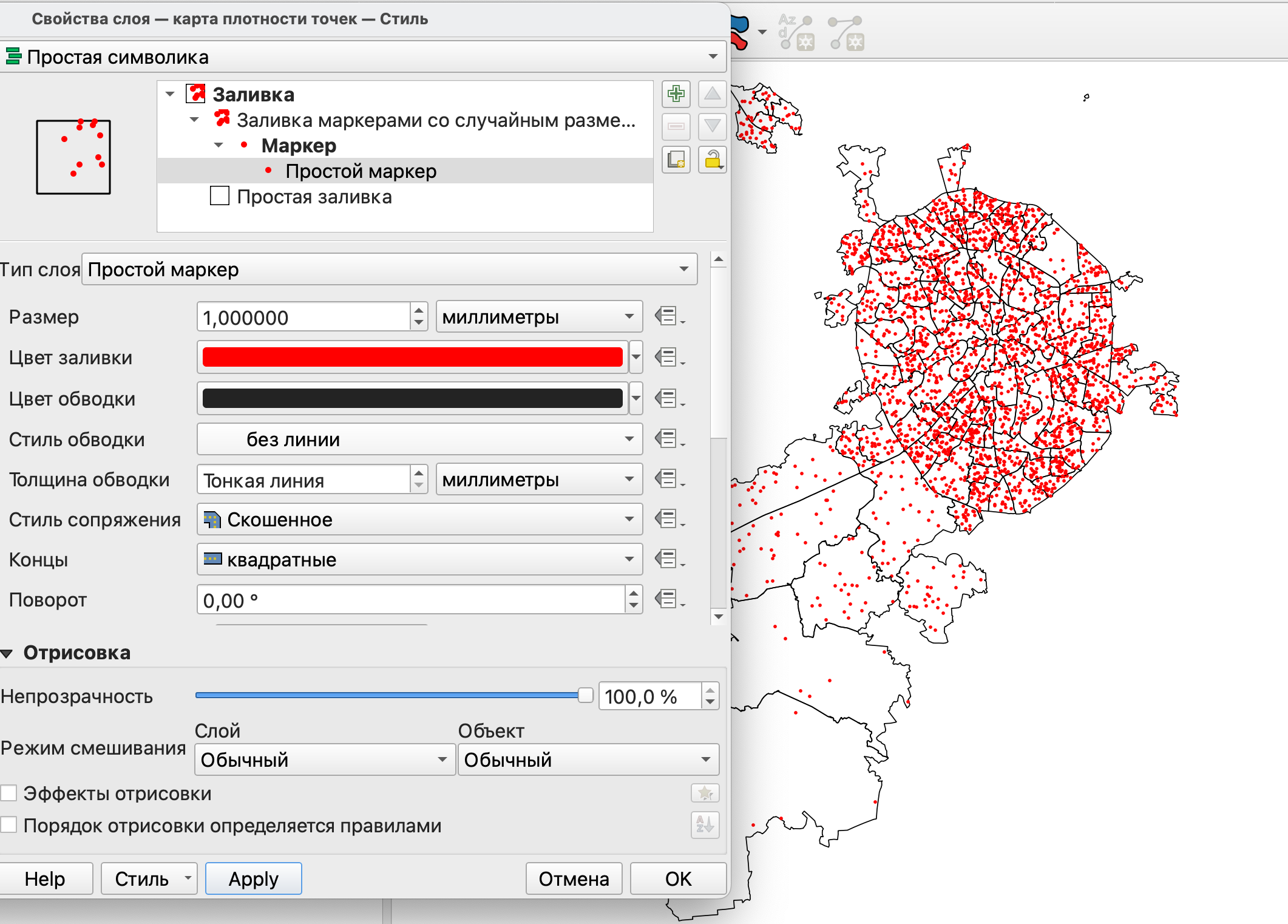Select the Маркер tree item
The image size is (1288, 924).
pyautogui.click(x=298, y=146)
